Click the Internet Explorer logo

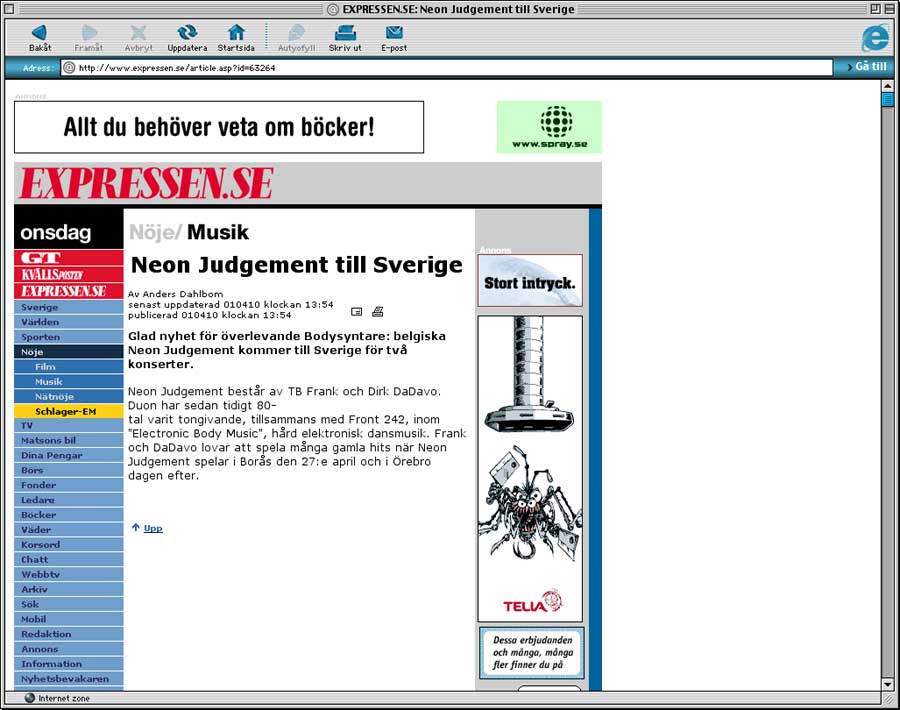[875, 38]
